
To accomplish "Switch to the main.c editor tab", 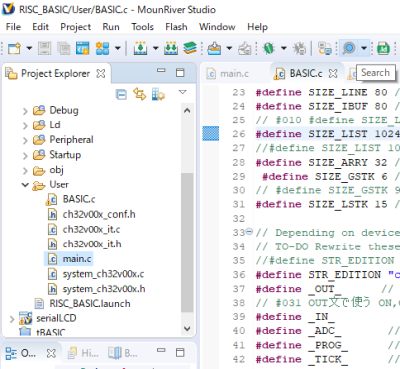I will 228,73.
